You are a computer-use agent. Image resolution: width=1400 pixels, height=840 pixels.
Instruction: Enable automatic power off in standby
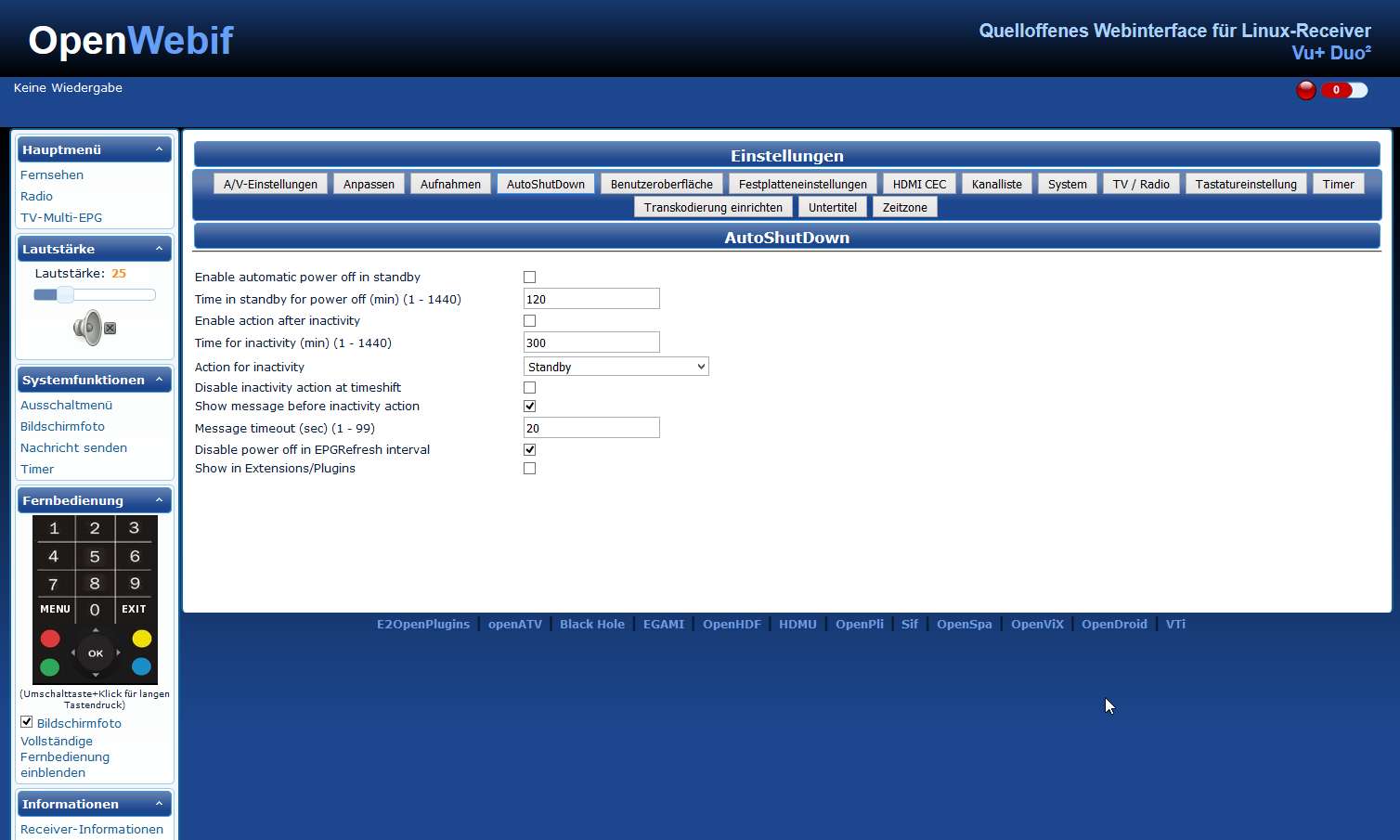[x=529, y=278]
